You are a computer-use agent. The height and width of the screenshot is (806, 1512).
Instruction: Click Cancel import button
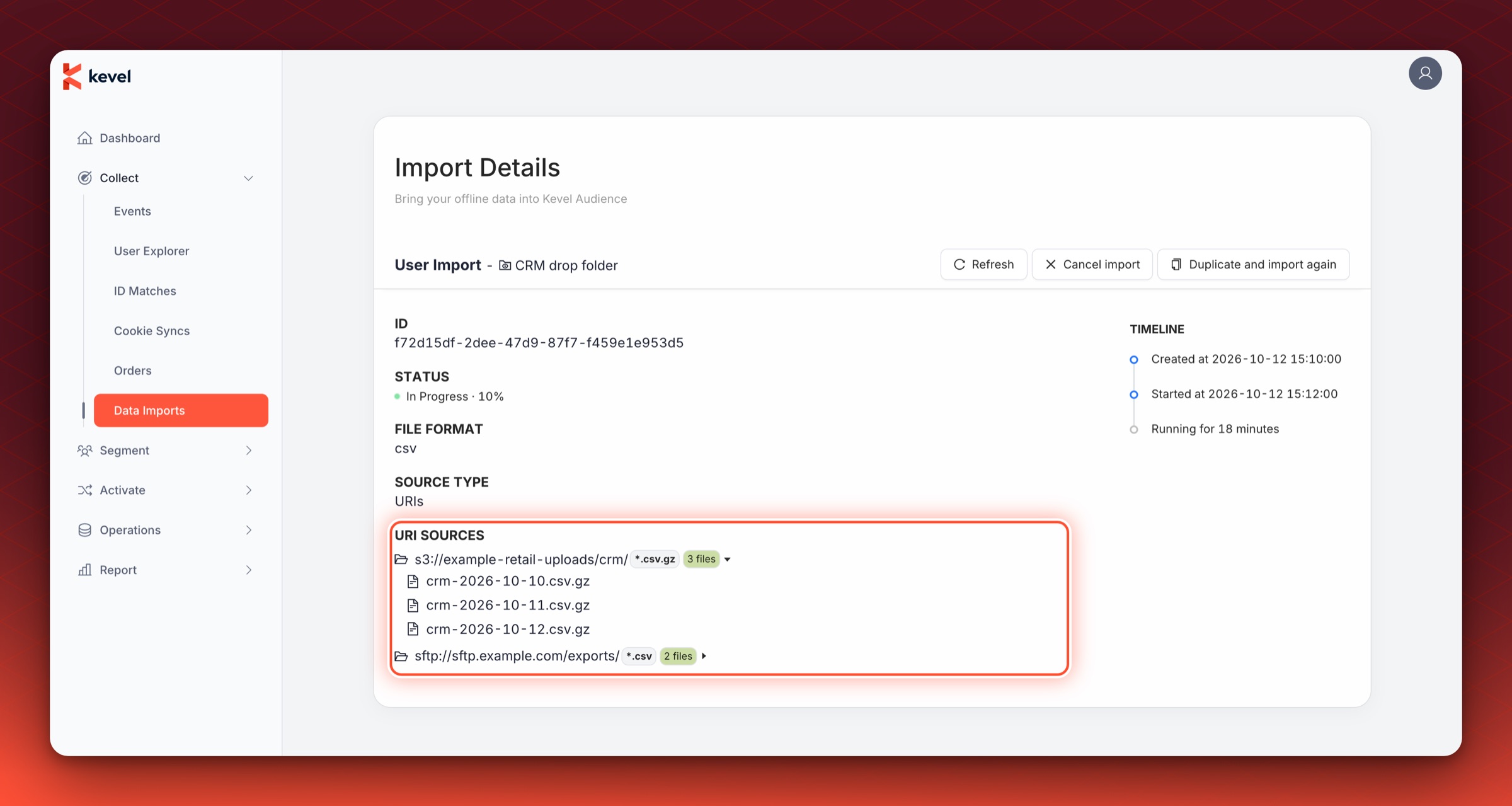coord(1092,265)
